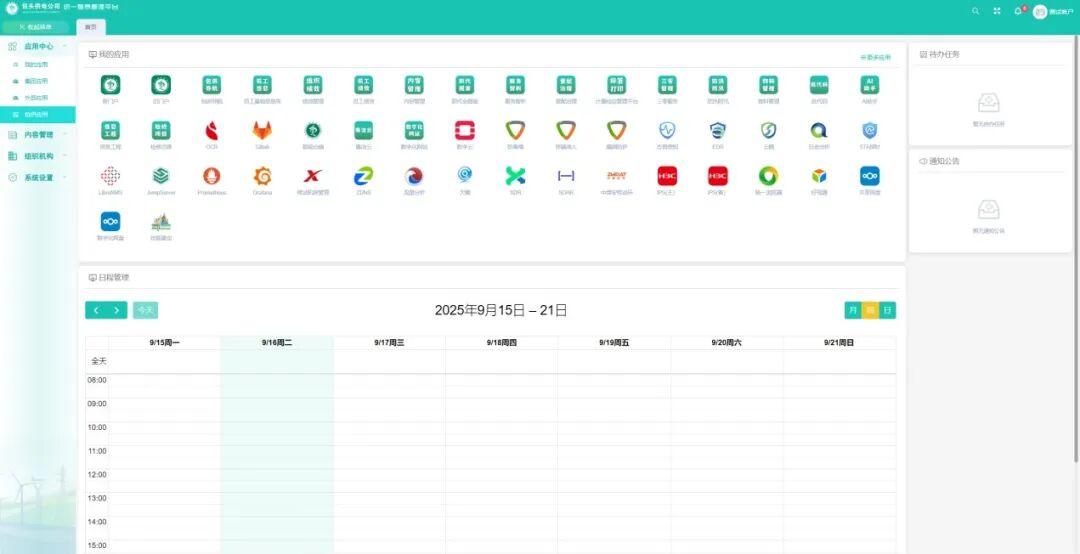1080x554 pixels.
Task: Launch the LibreNMS application
Action: click(110, 176)
